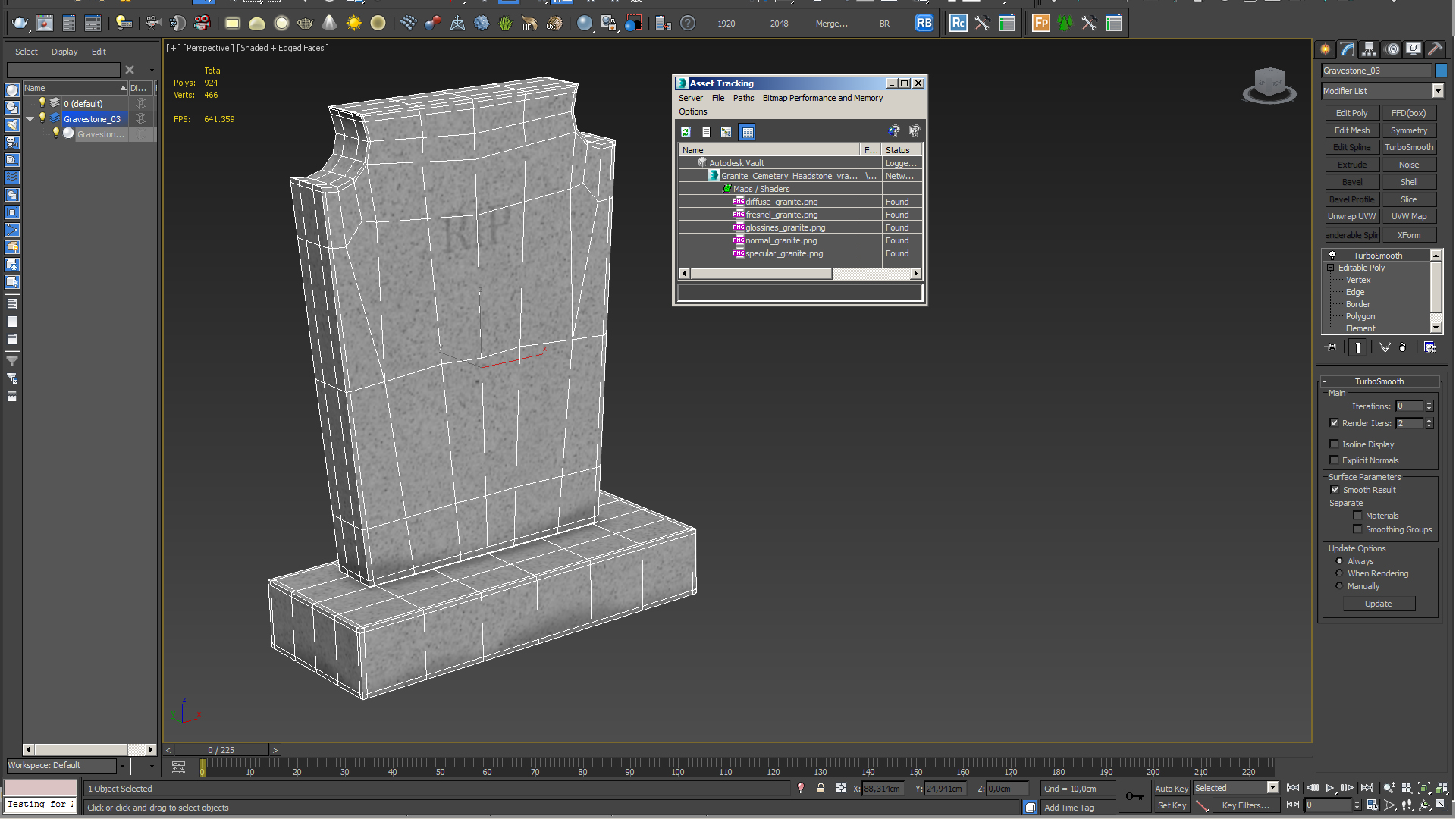Click the green grass toolbar icon
1456x819 pixels.
coord(505,24)
